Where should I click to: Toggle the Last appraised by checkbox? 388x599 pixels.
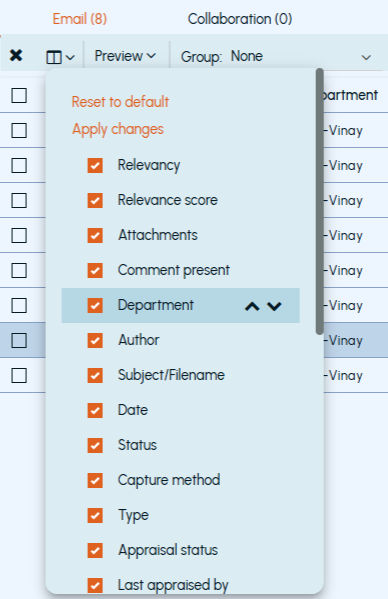(x=95, y=585)
